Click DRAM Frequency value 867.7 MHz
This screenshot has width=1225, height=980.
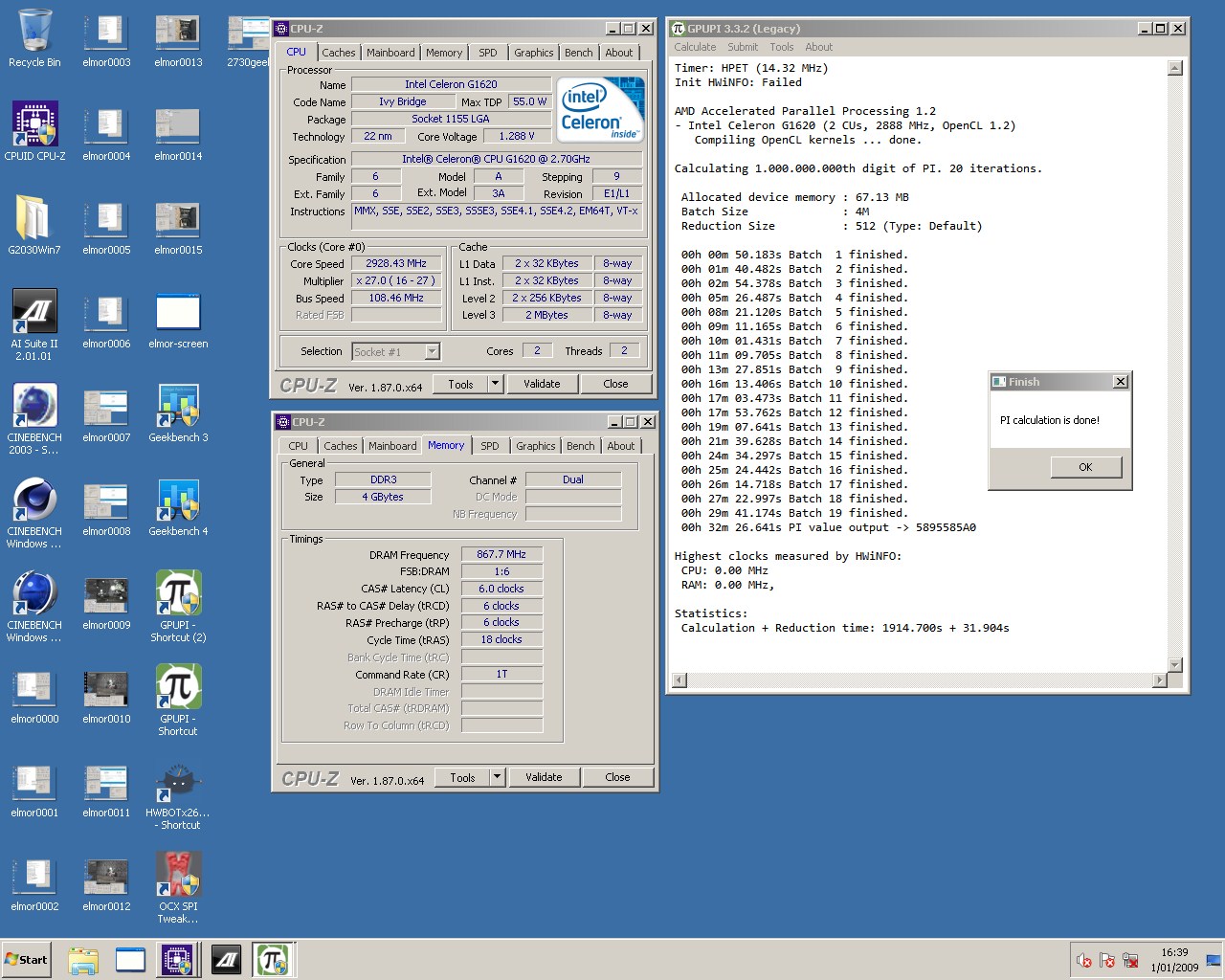pyautogui.click(x=501, y=554)
